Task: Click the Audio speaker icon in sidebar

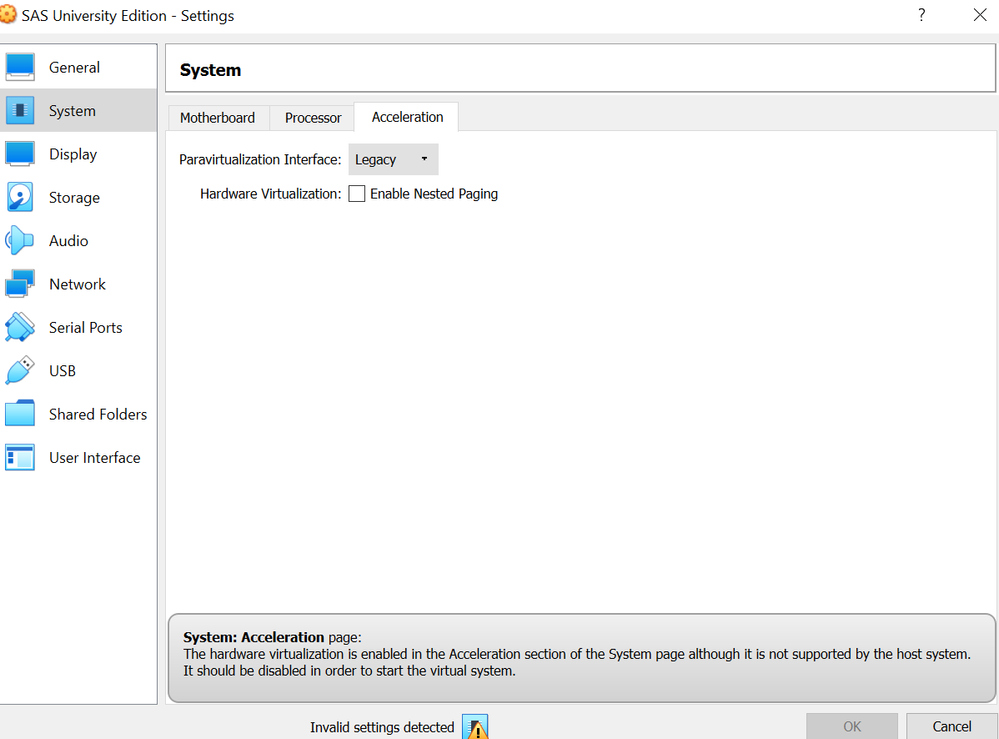Action: (x=20, y=240)
